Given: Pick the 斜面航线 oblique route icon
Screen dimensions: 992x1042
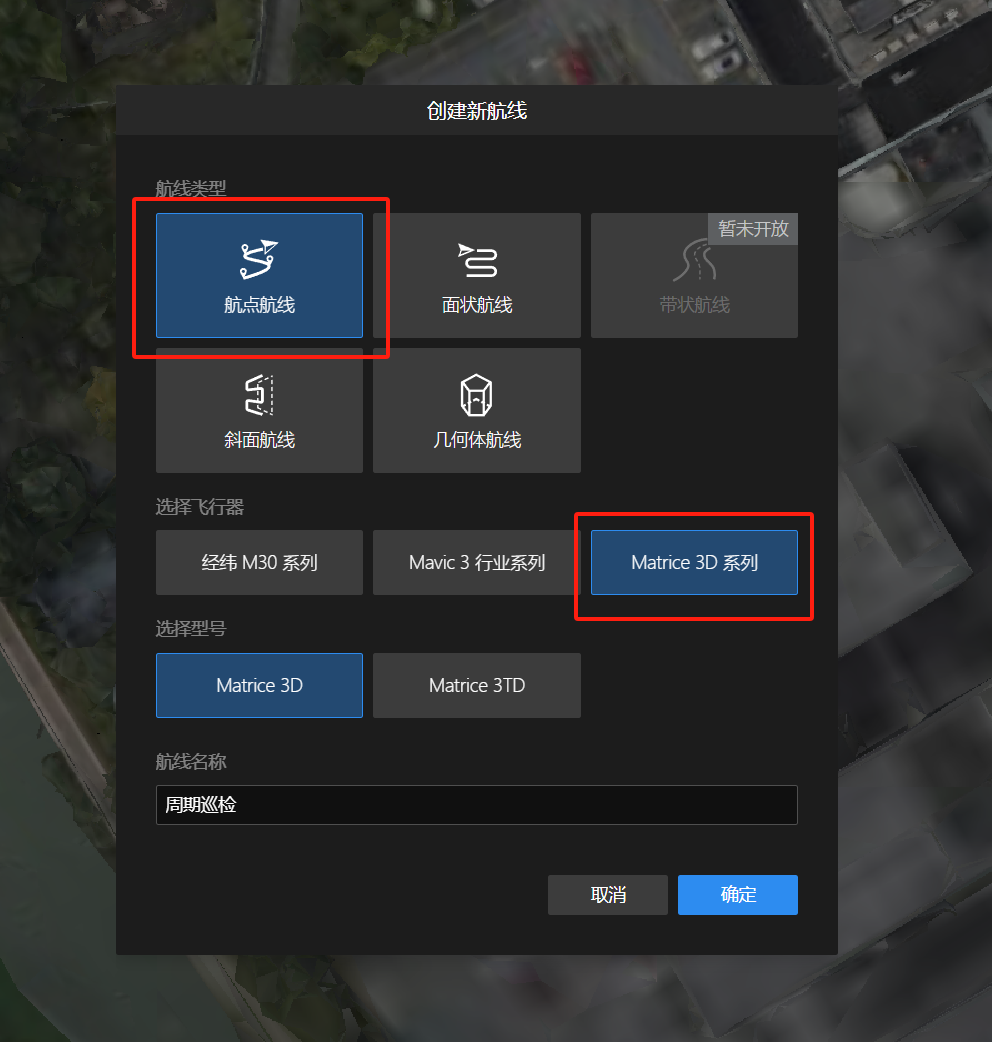Looking at the screenshot, I should point(259,395).
